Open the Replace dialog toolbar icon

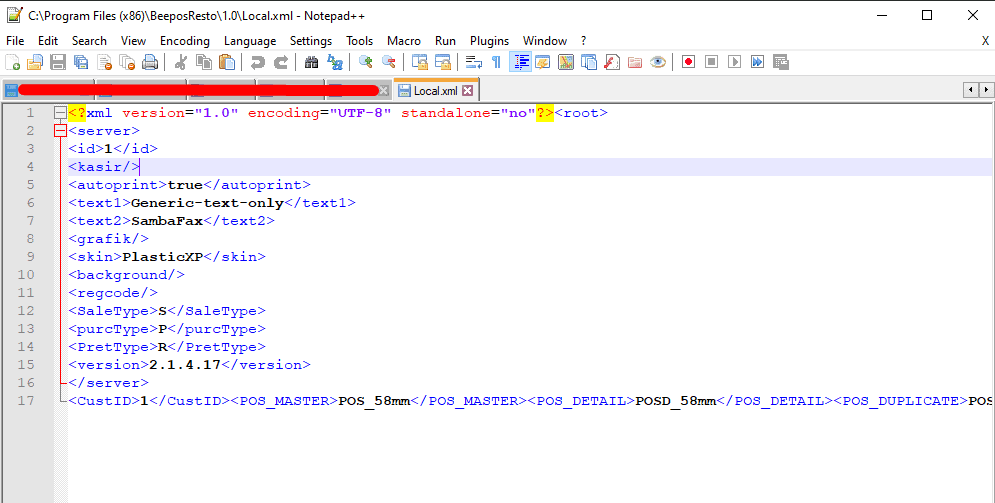coord(334,62)
